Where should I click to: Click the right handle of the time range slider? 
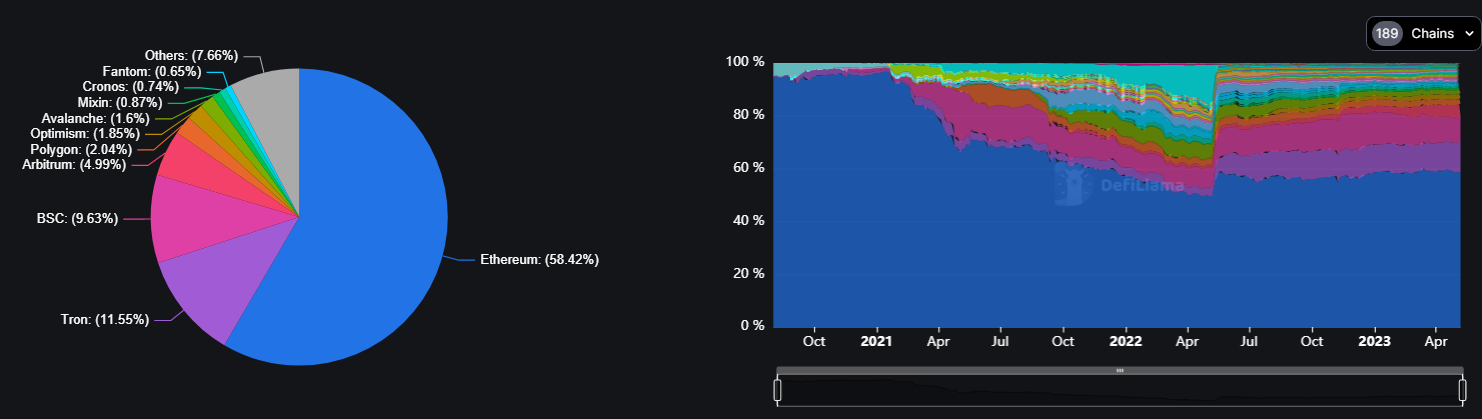(1462, 390)
